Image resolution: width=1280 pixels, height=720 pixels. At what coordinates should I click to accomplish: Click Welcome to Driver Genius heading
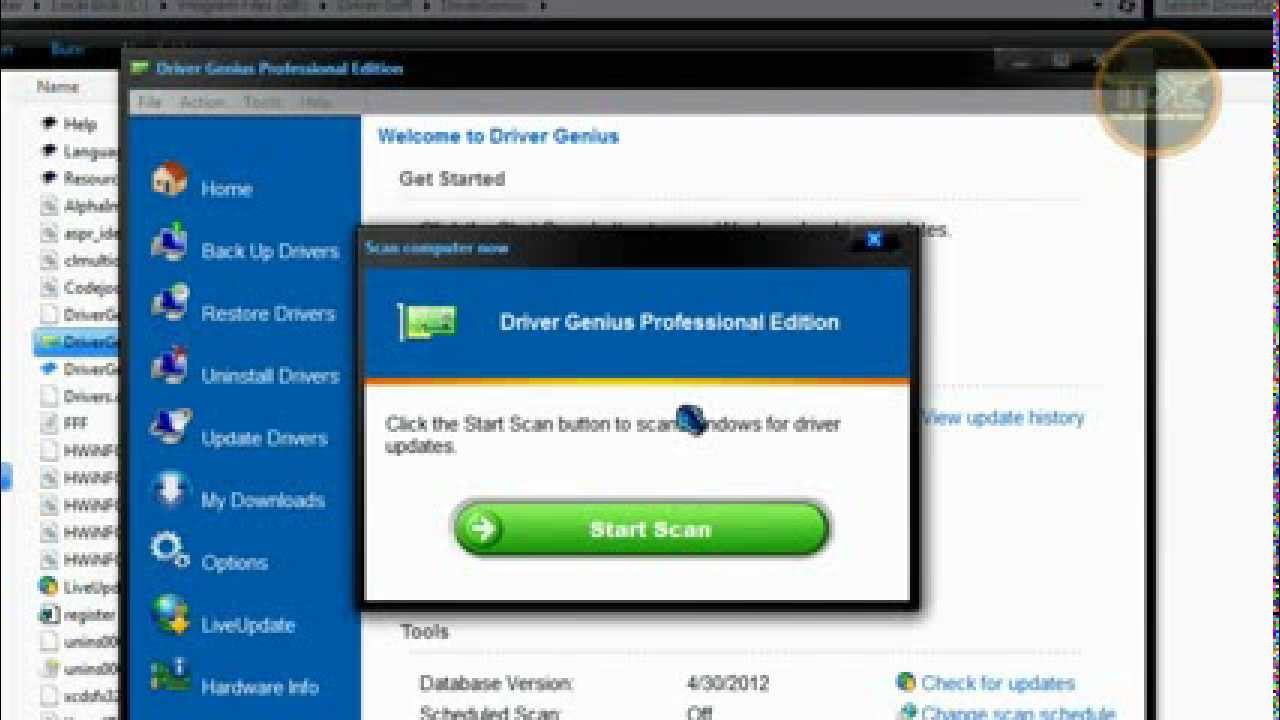(x=498, y=136)
